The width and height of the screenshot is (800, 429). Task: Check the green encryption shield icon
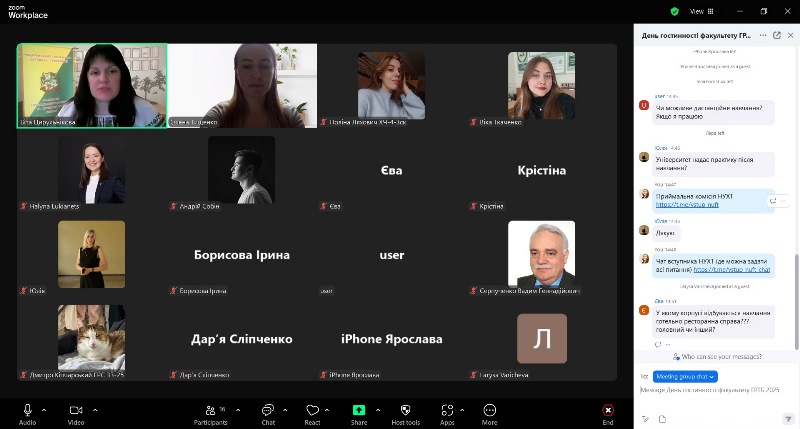[674, 11]
